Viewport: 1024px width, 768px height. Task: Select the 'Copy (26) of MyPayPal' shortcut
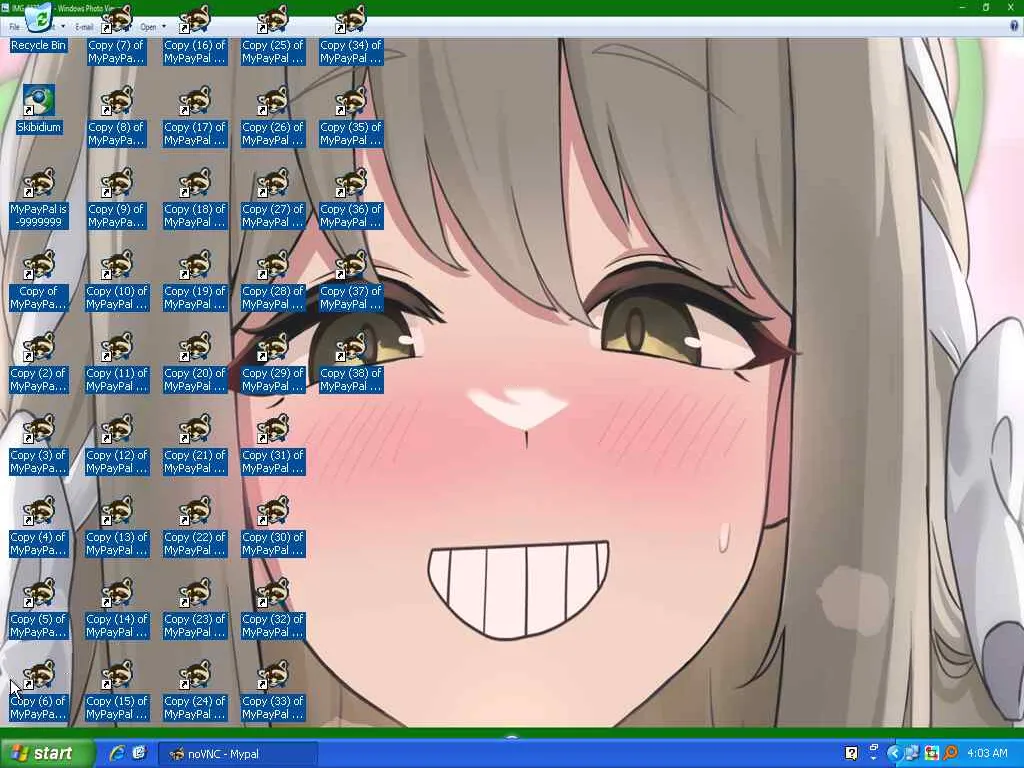pos(273,117)
